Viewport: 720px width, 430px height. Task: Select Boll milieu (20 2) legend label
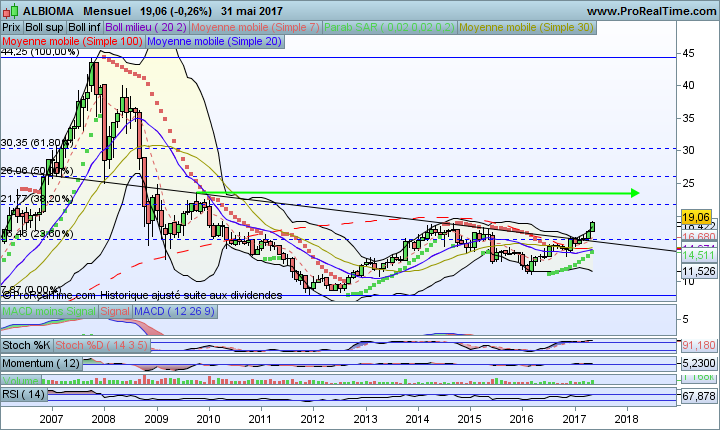tap(146, 28)
